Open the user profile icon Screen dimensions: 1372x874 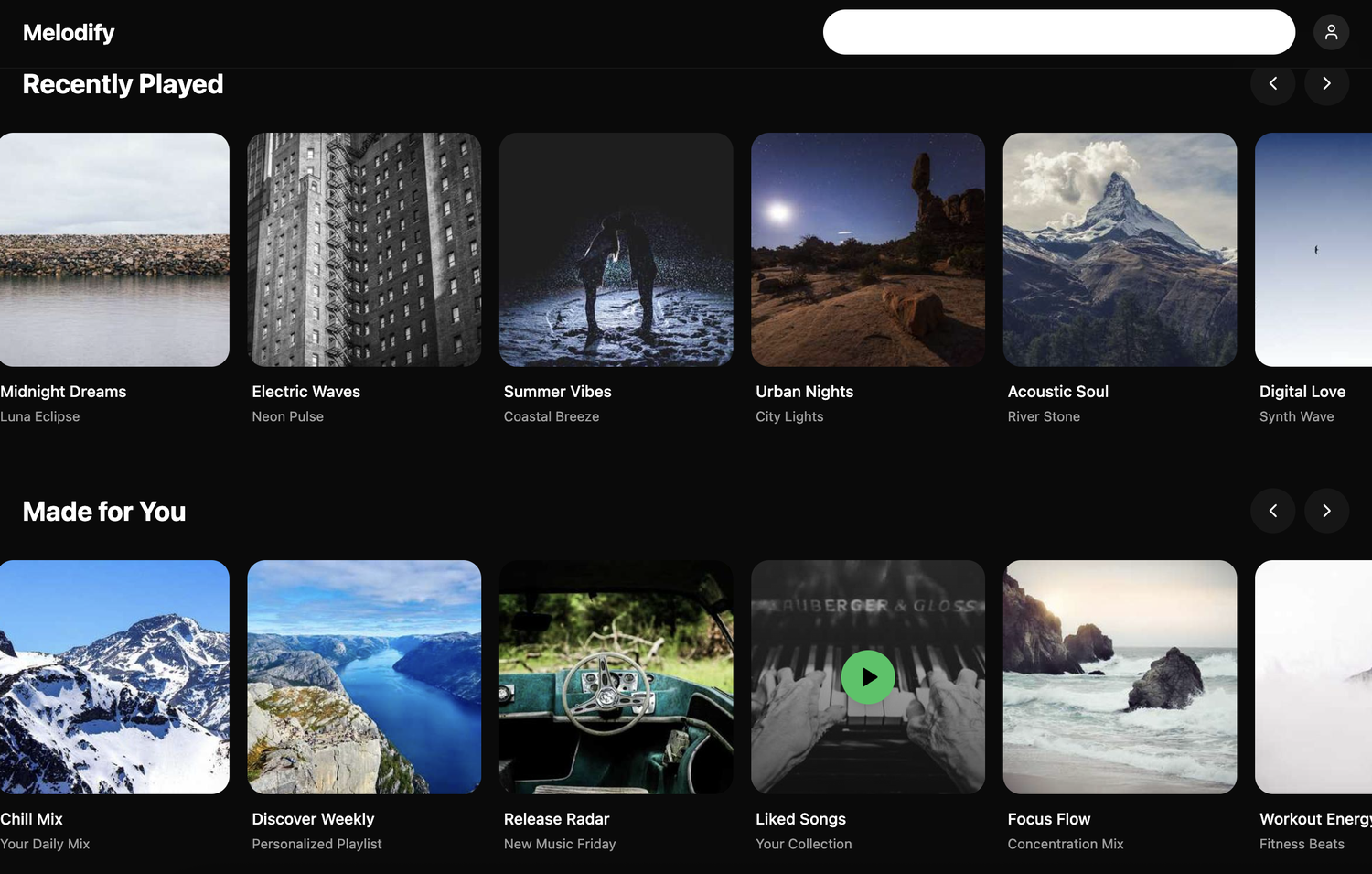click(1331, 32)
